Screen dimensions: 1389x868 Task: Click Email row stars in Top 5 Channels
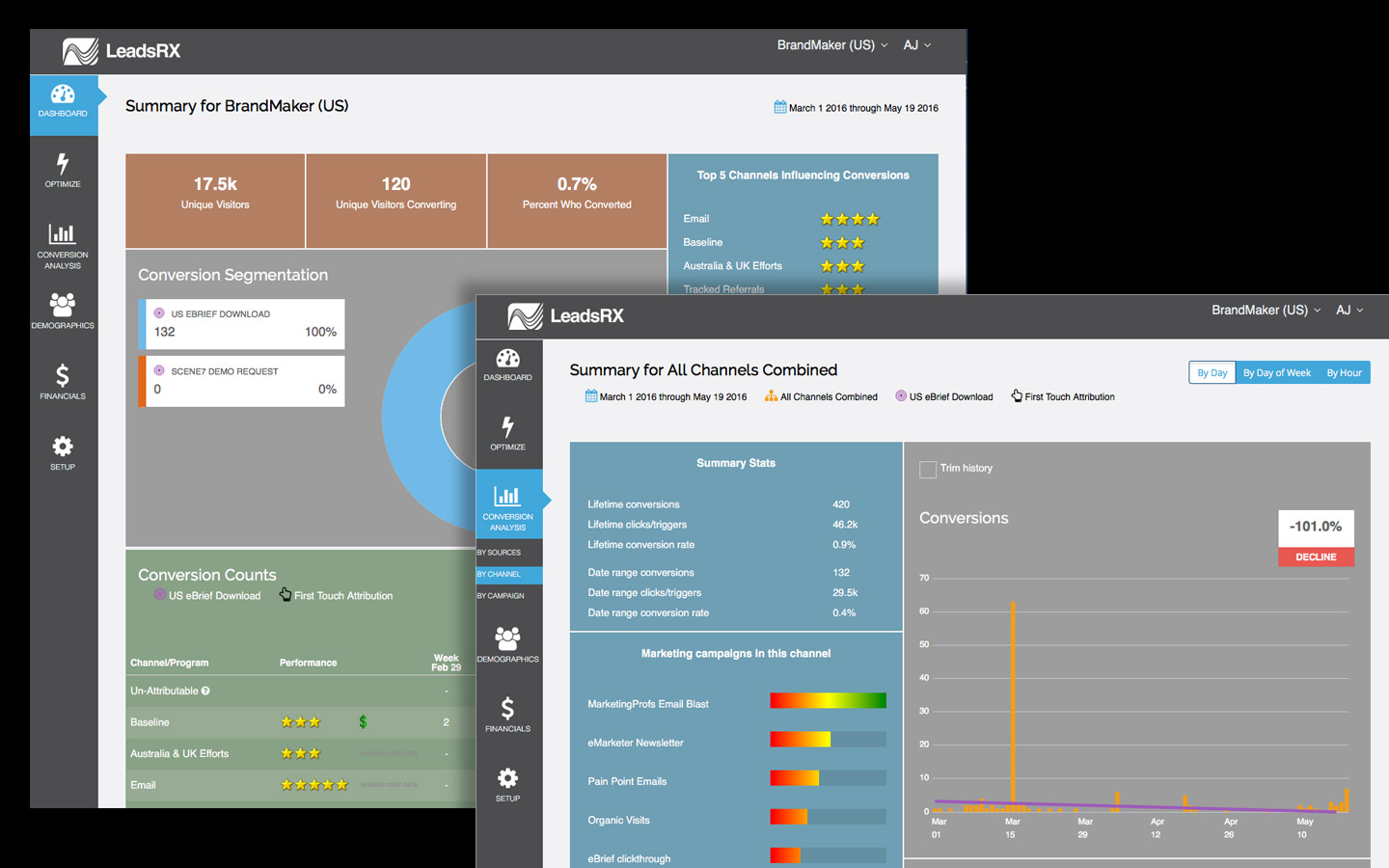[x=850, y=219]
